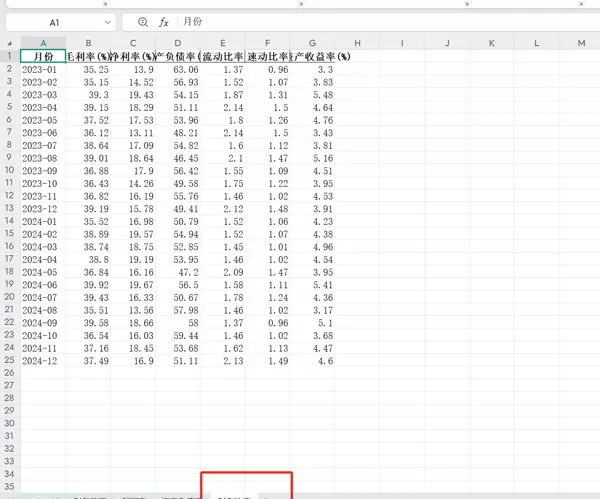Open the name box dropdown arrow
600x499 pixels.
click(107, 21)
